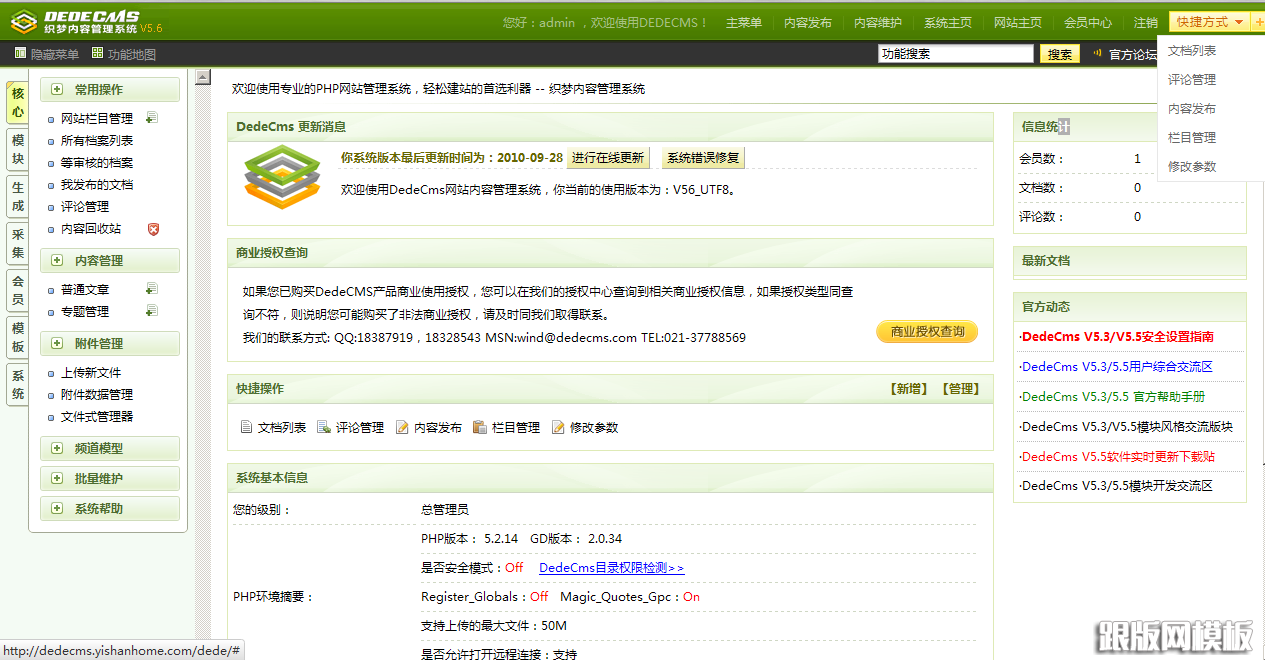Collapse the 常用操作 section
The image size is (1265, 660).
(110, 90)
